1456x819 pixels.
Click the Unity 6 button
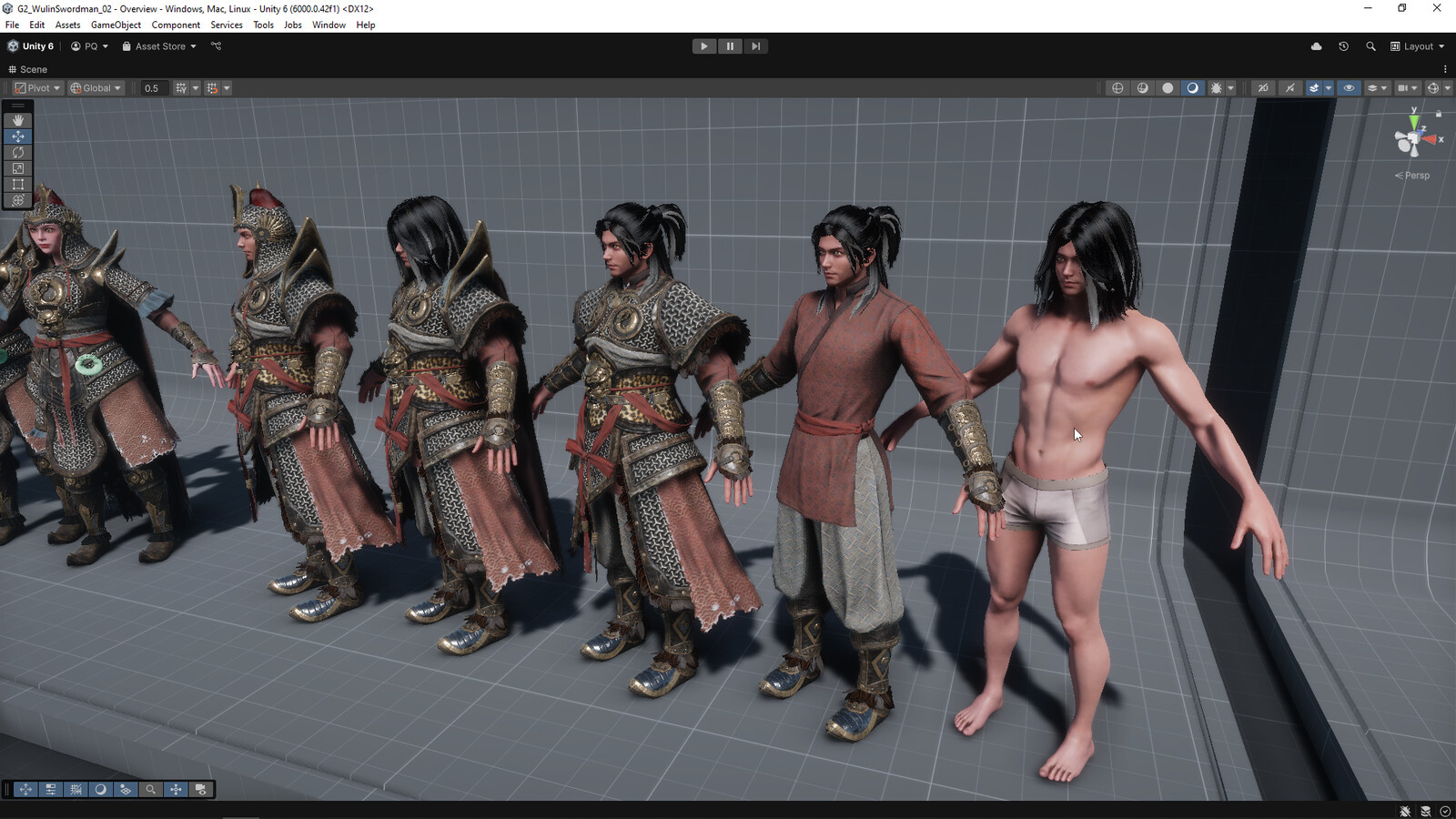coord(31,46)
